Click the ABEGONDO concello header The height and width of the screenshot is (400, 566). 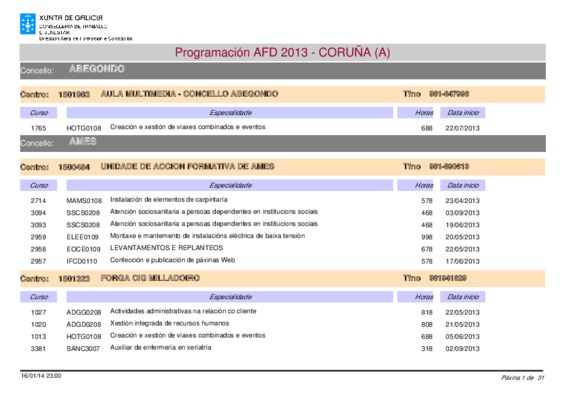283,70
